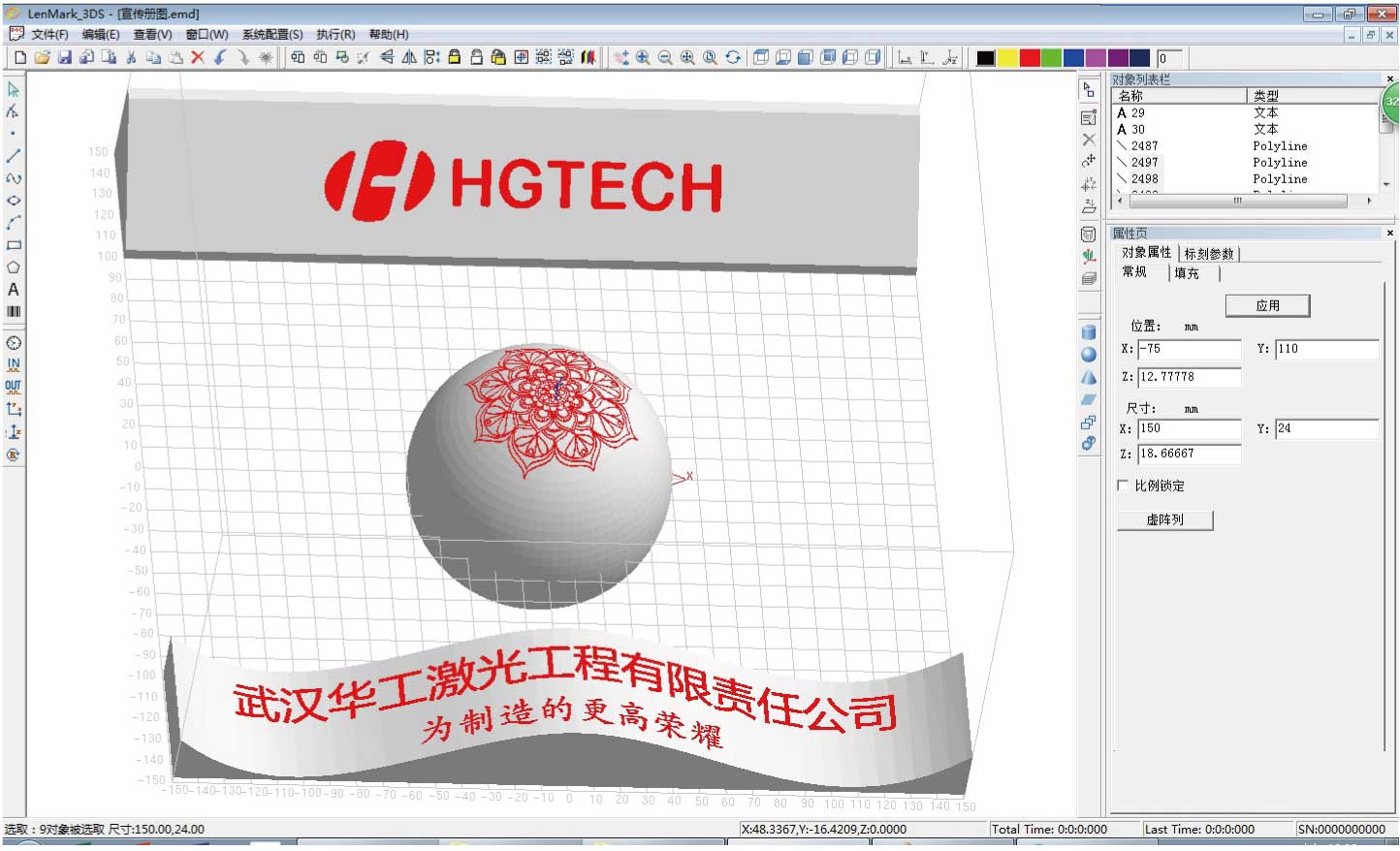Switch to the 标刻参数 tab

pos(1209,254)
